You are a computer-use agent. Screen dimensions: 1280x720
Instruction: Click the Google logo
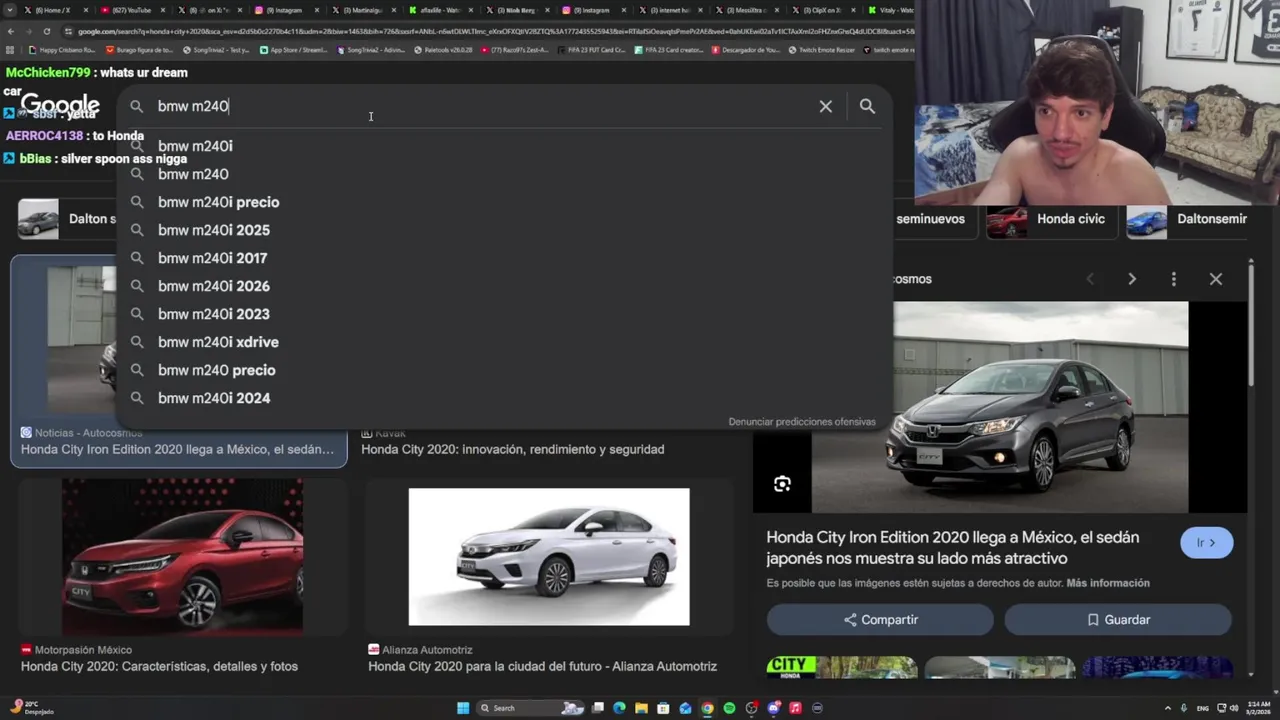60,105
